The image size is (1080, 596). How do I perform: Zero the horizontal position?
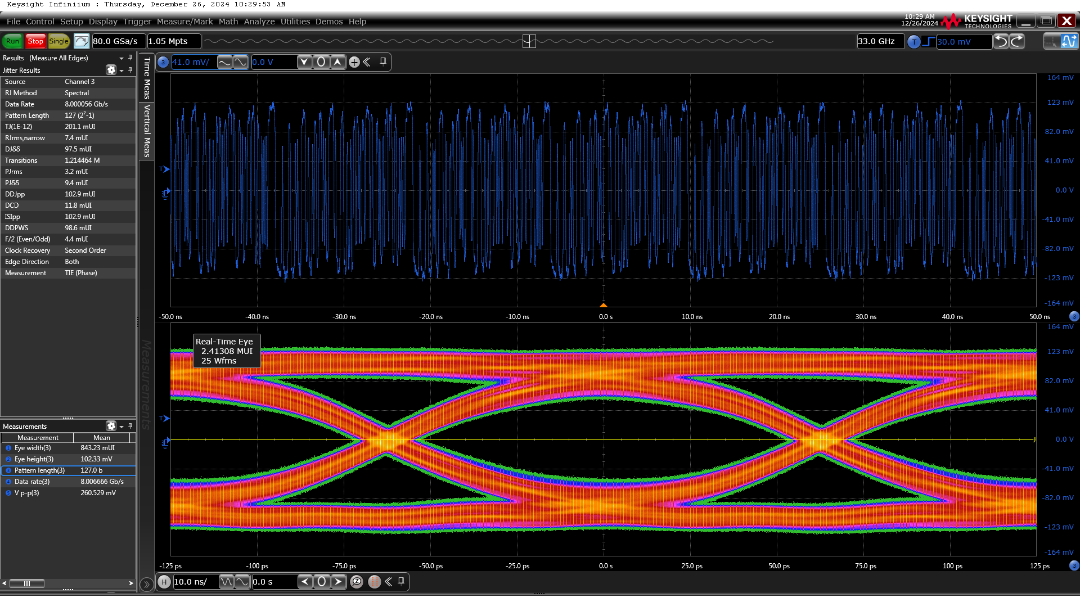click(322, 582)
